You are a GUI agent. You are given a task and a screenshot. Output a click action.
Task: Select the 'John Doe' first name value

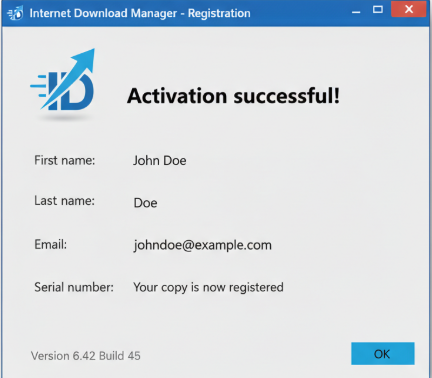click(x=160, y=161)
